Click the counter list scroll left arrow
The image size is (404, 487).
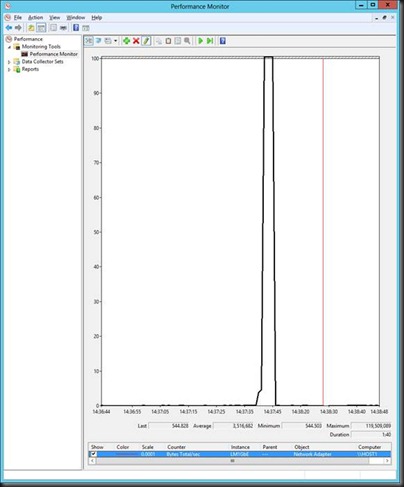click(x=92, y=461)
